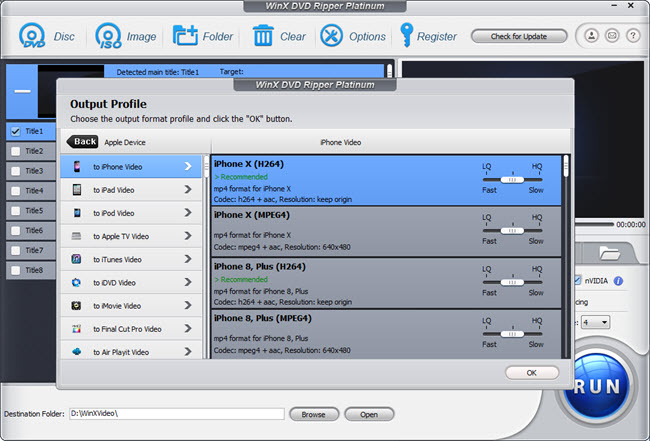The height and width of the screenshot is (441, 650).
Task: Check the Title8 checkbox
Action: [x=15, y=271]
